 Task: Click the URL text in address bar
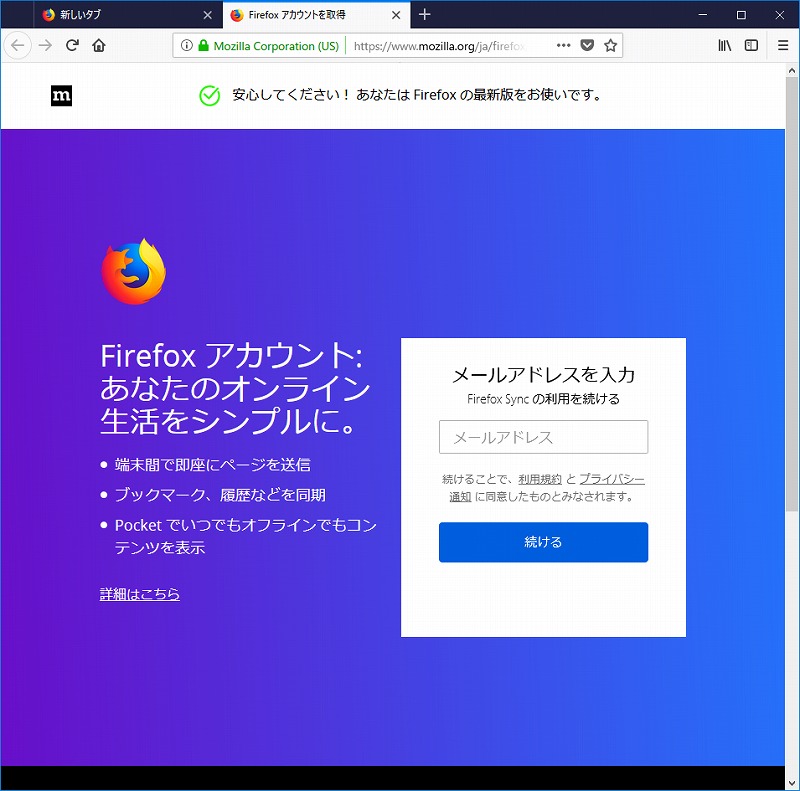439,46
